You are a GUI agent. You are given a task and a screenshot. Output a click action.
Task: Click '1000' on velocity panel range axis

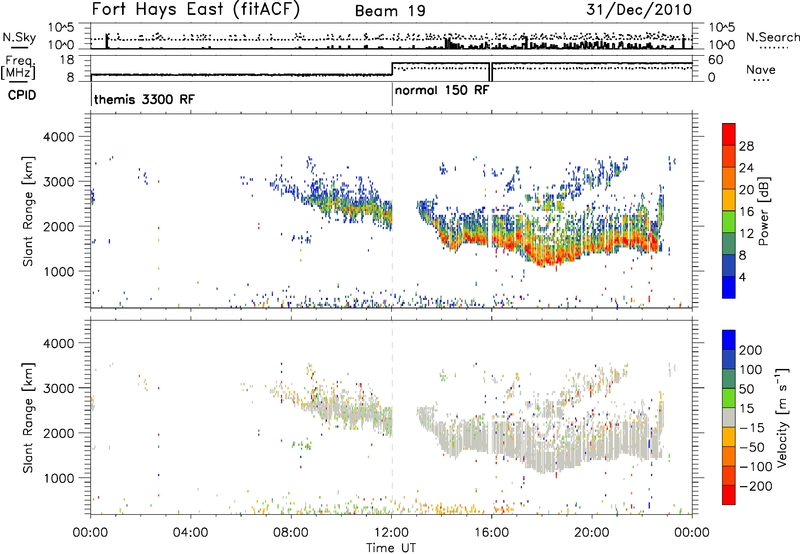(58, 478)
